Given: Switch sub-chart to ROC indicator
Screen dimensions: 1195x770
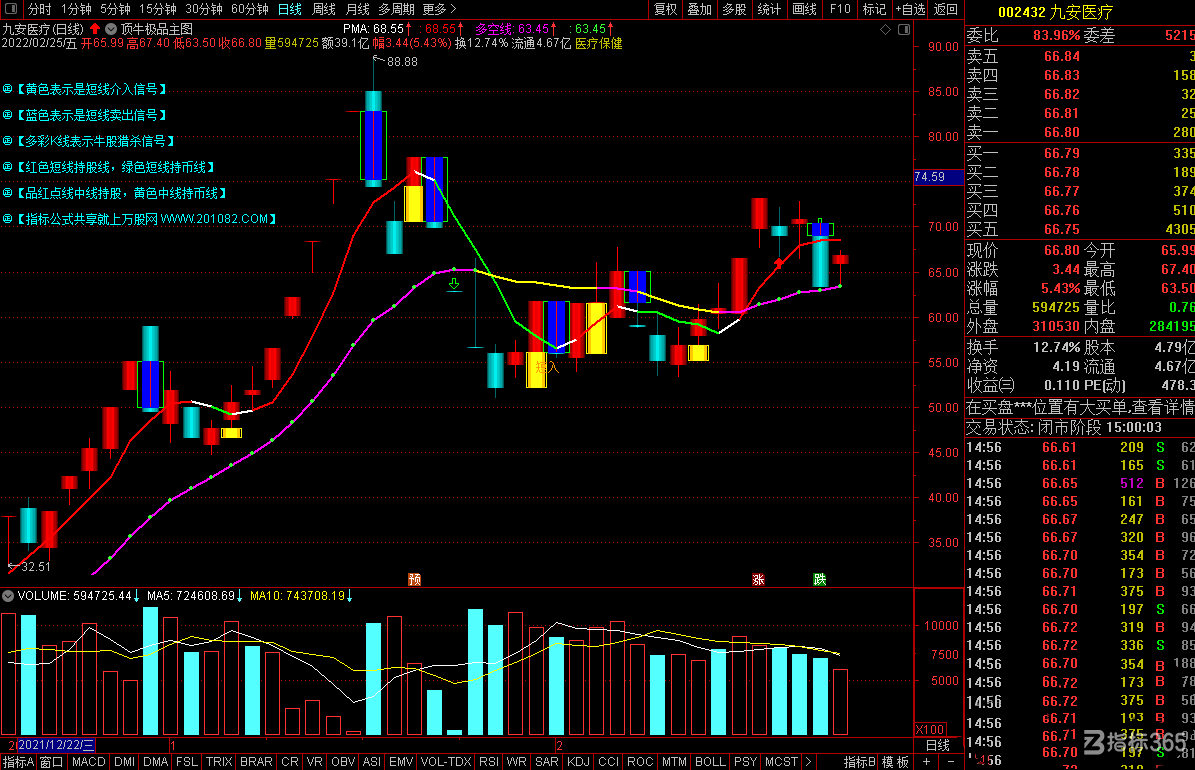Looking at the screenshot, I should point(640,762).
